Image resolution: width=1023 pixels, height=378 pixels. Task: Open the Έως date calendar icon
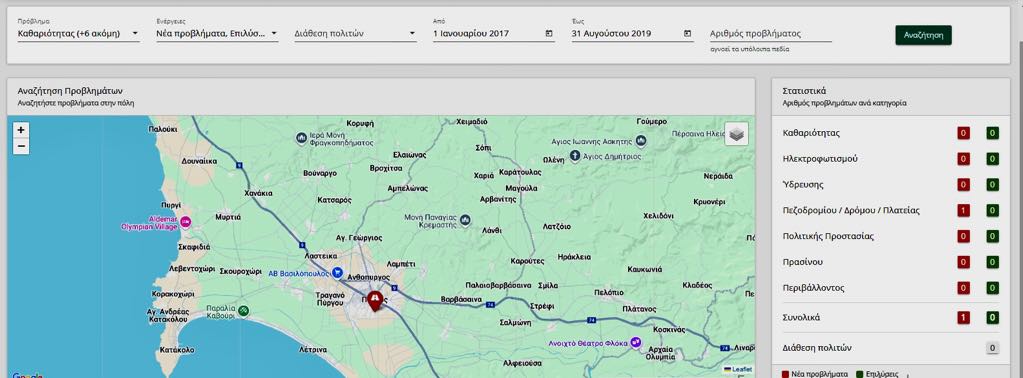point(687,33)
